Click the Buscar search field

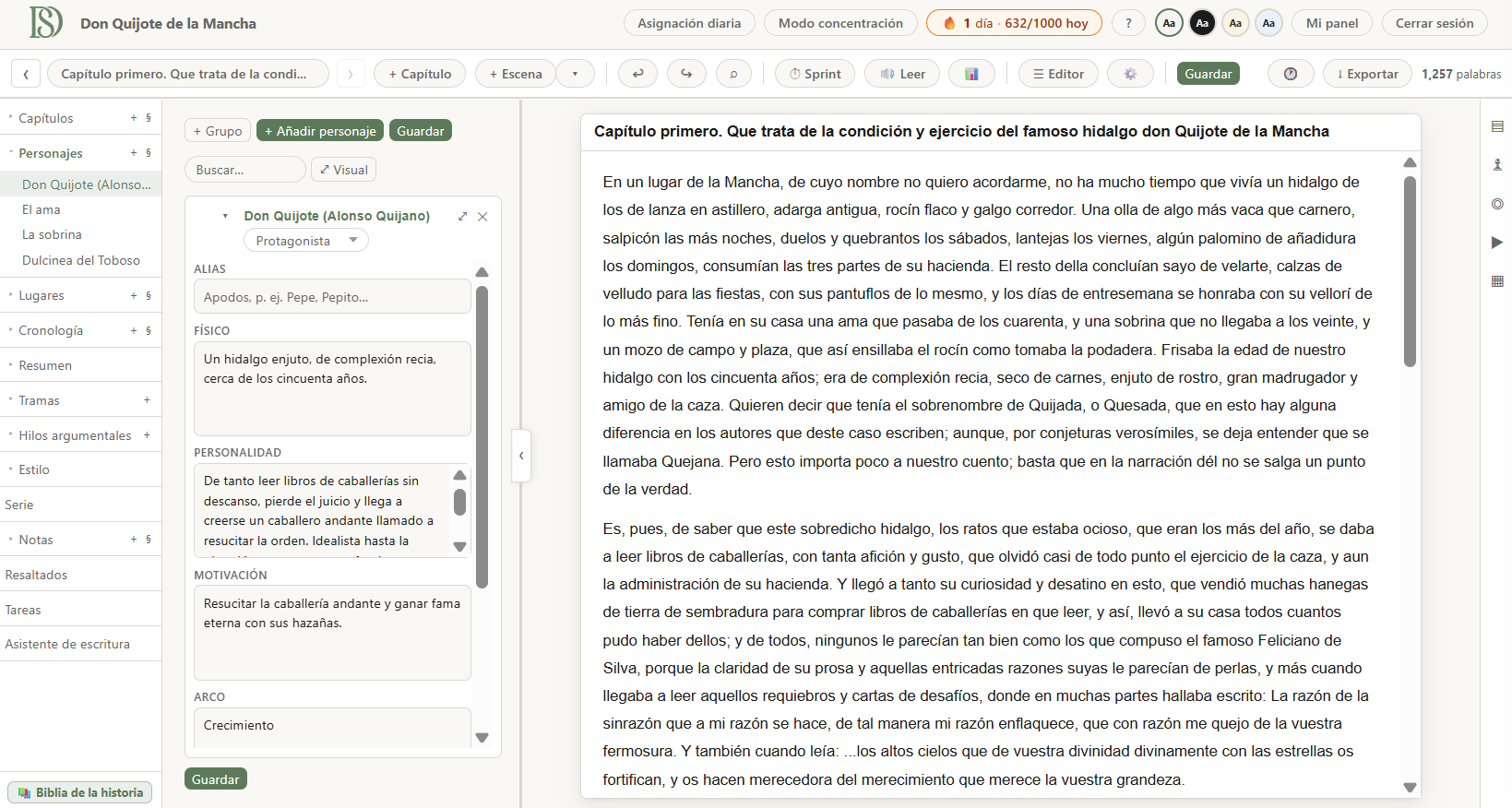(x=244, y=170)
